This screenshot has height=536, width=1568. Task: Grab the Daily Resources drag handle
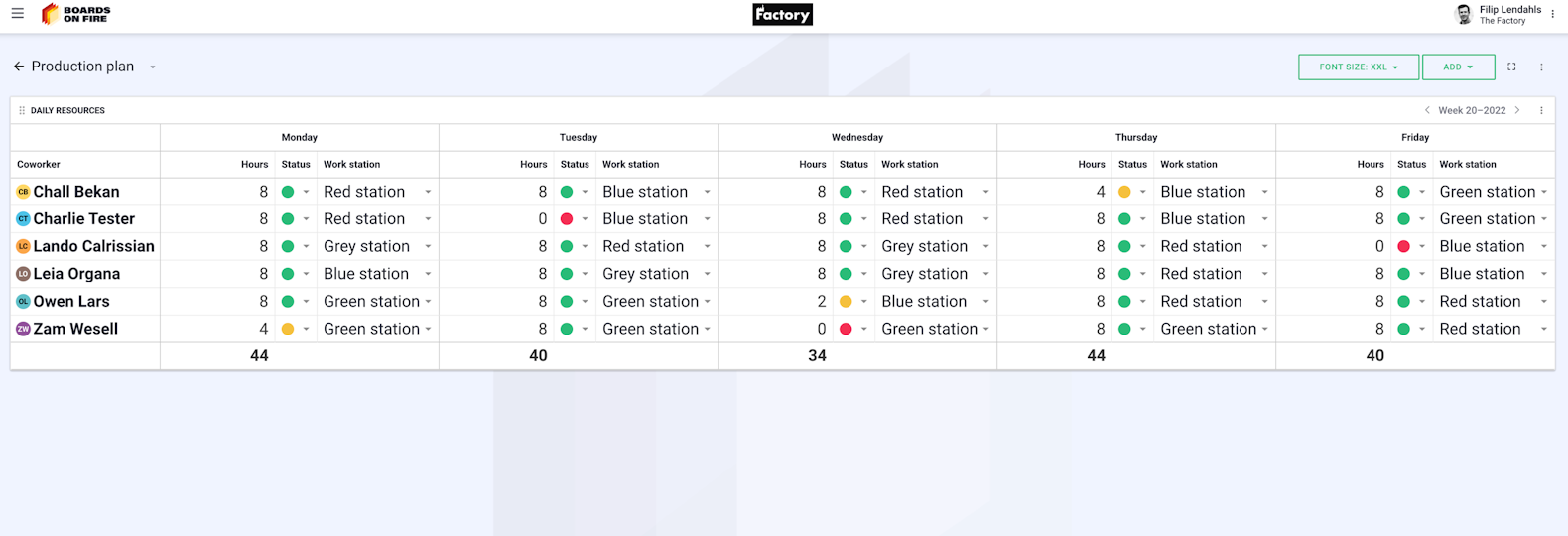22,110
